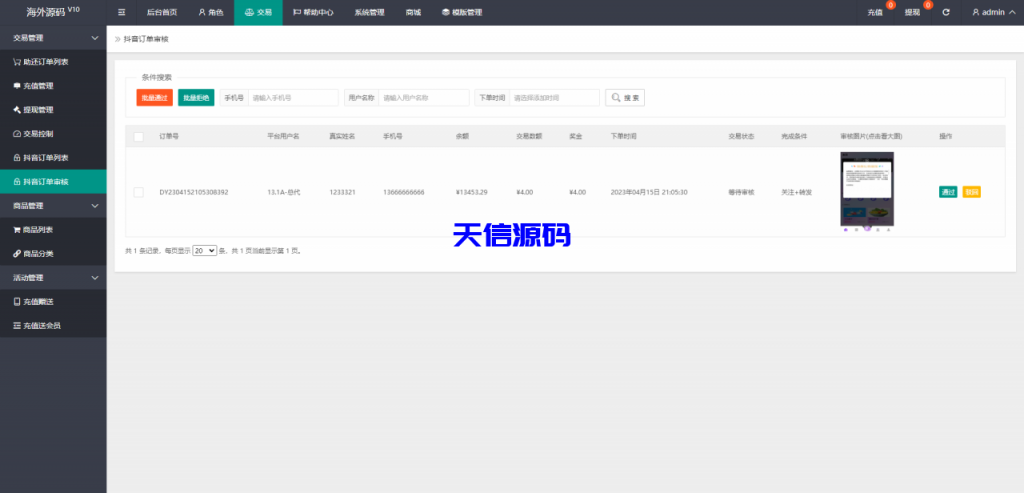The width and height of the screenshot is (1024, 493).
Task: Click the condition cell 关注+转发
Action: coord(797,192)
